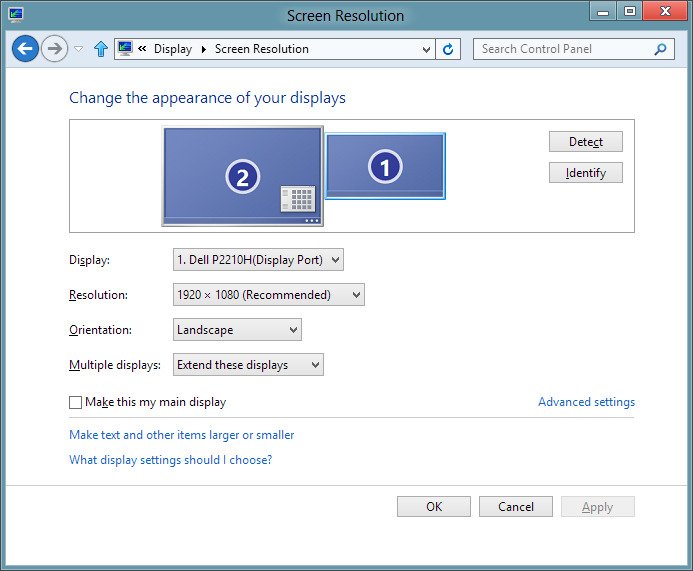The height and width of the screenshot is (571, 693).
Task: Click the search magnifier icon
Action: click(x=660, y=49)
